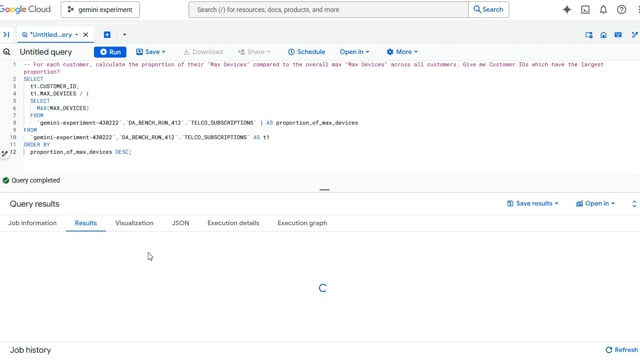Open the More settings dropdown
The image size is (640, 360).
402,52
